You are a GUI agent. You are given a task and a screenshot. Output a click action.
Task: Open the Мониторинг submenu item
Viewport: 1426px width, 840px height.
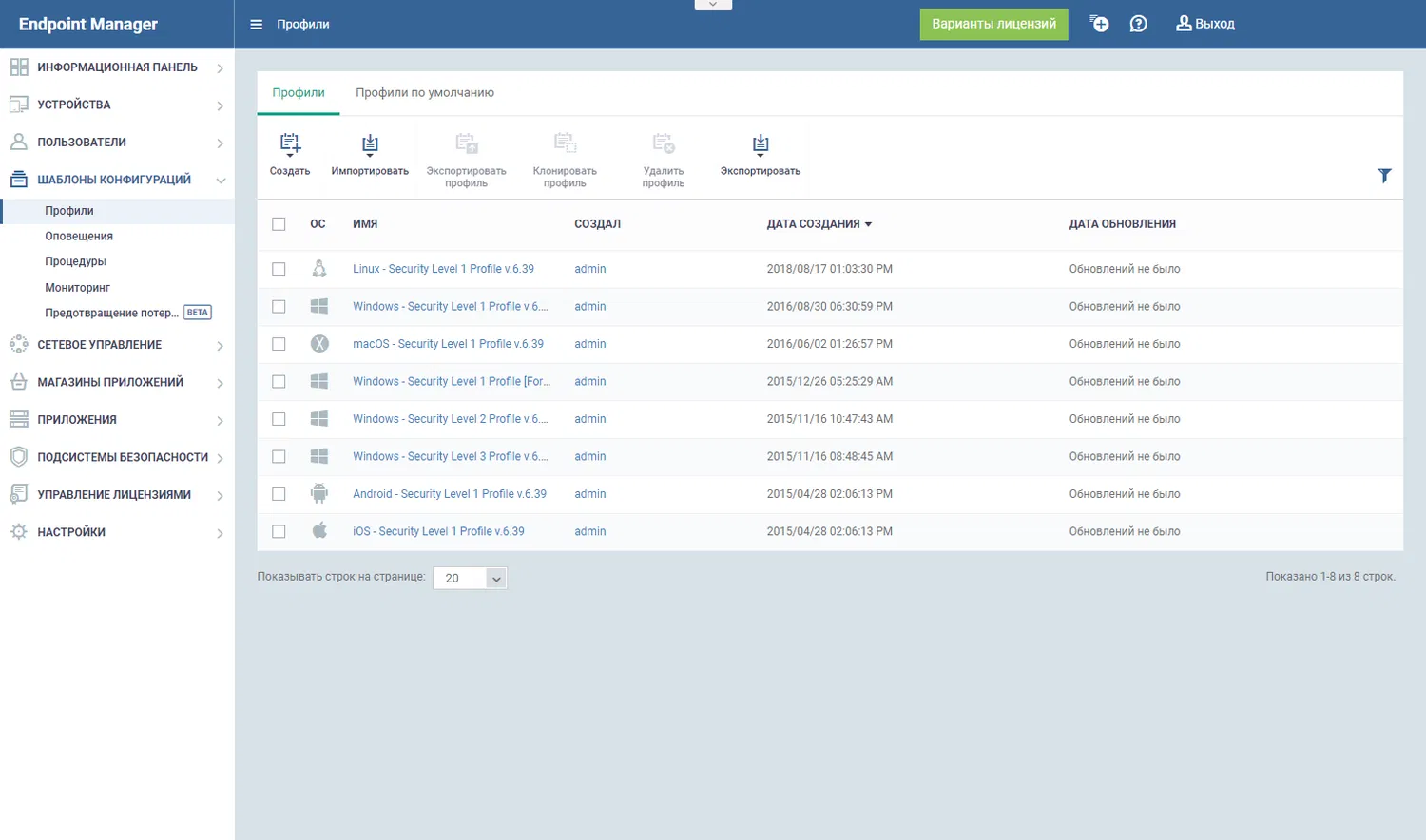(x=78, y=288)
